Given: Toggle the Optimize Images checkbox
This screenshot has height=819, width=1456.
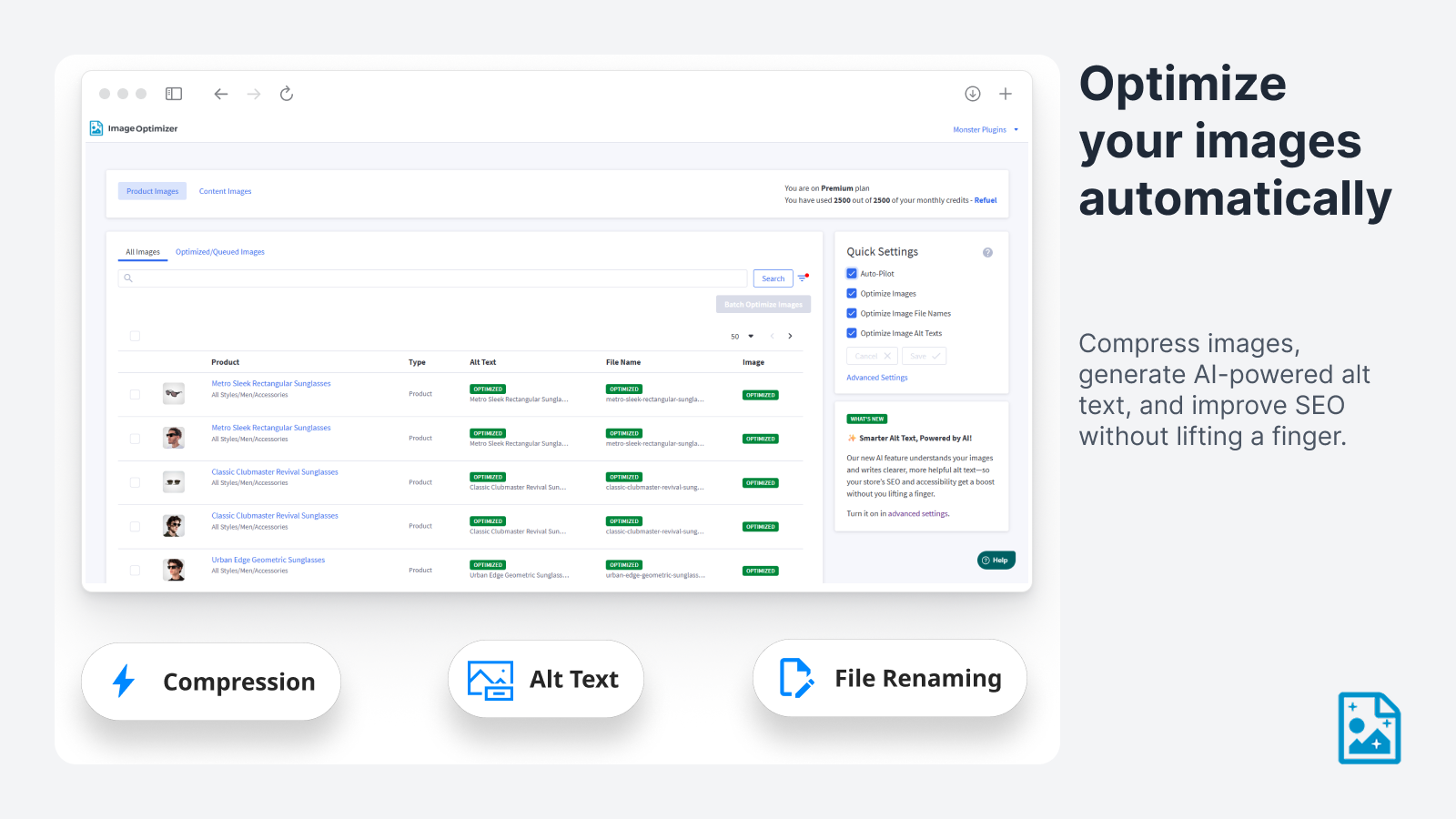Looking at the screenshot, I should 852,293.
